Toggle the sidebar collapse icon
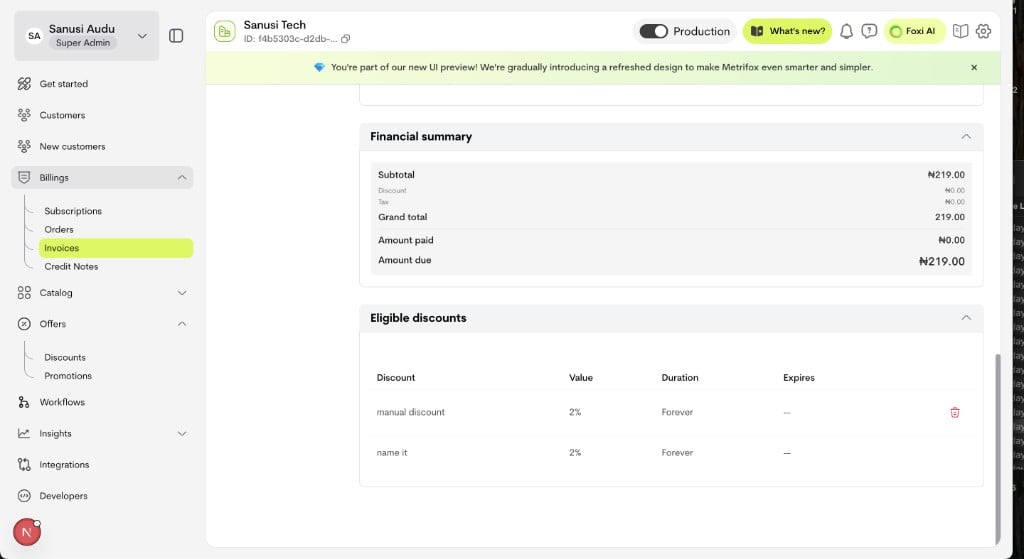Image resolution: width=1024 pixels, height=559 pixels. click(x=176, y=35)
